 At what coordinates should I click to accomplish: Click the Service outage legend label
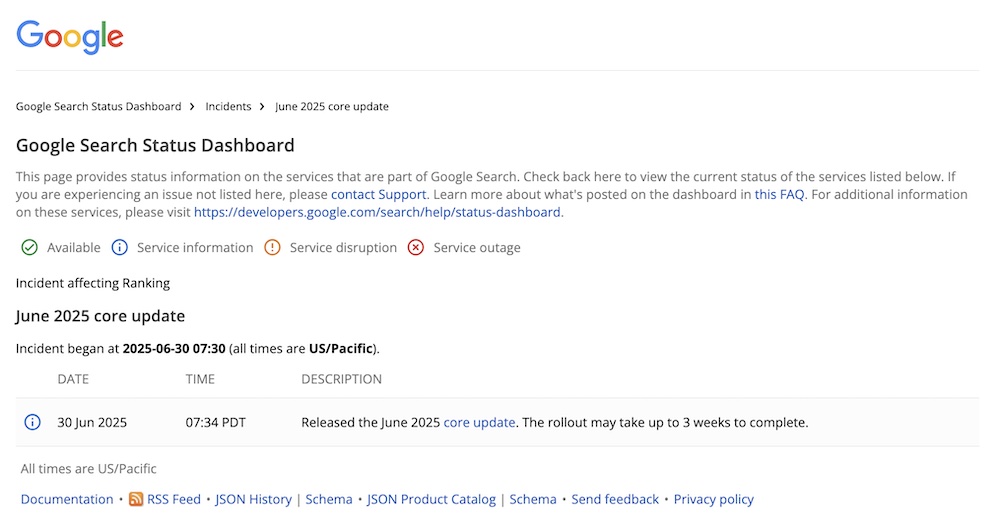(477, 248)
